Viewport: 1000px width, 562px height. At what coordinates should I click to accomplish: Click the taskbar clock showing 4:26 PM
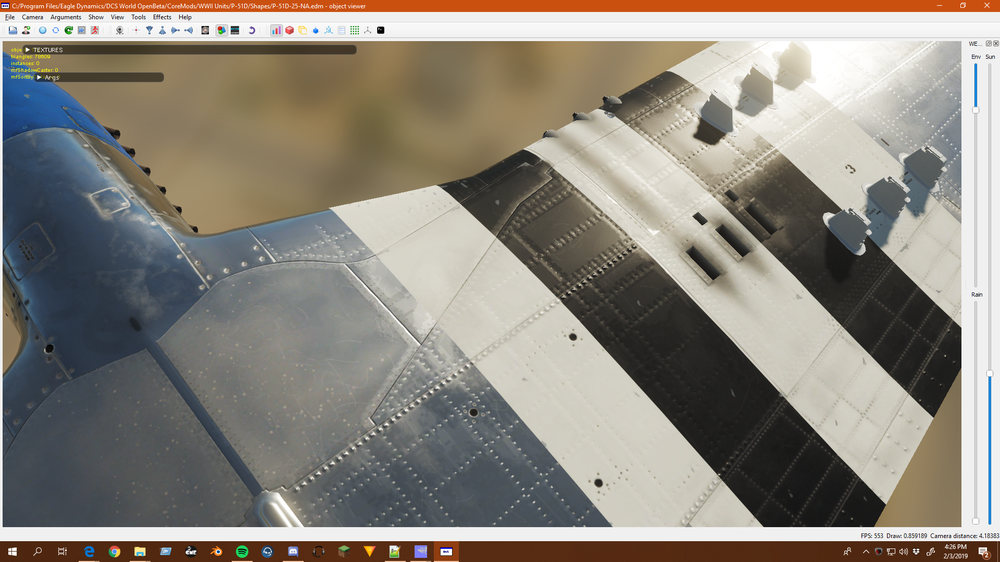pos(955,551)
